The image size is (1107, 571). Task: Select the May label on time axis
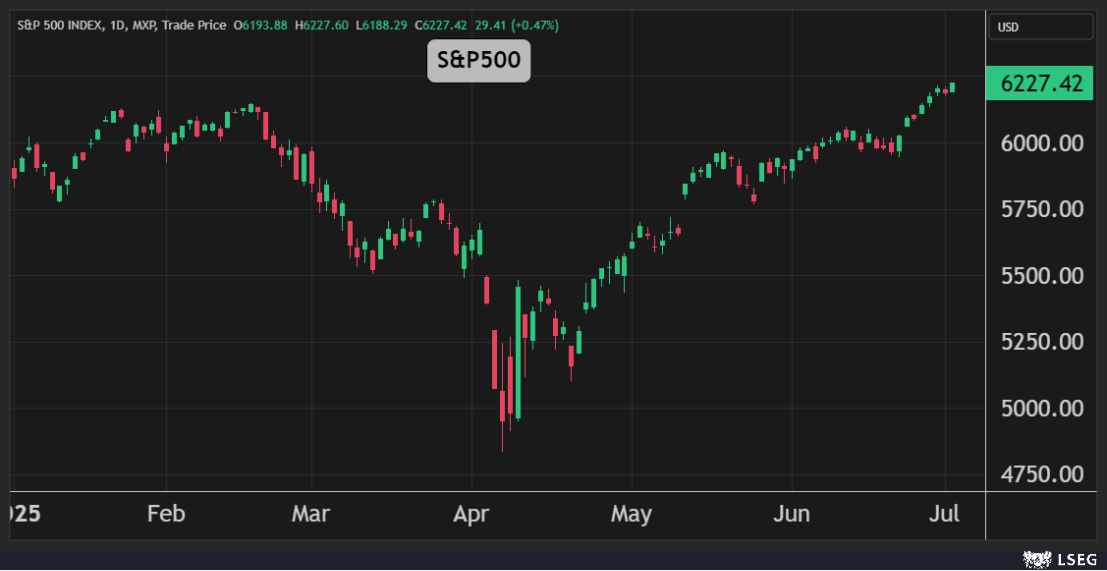pos(631,515)
